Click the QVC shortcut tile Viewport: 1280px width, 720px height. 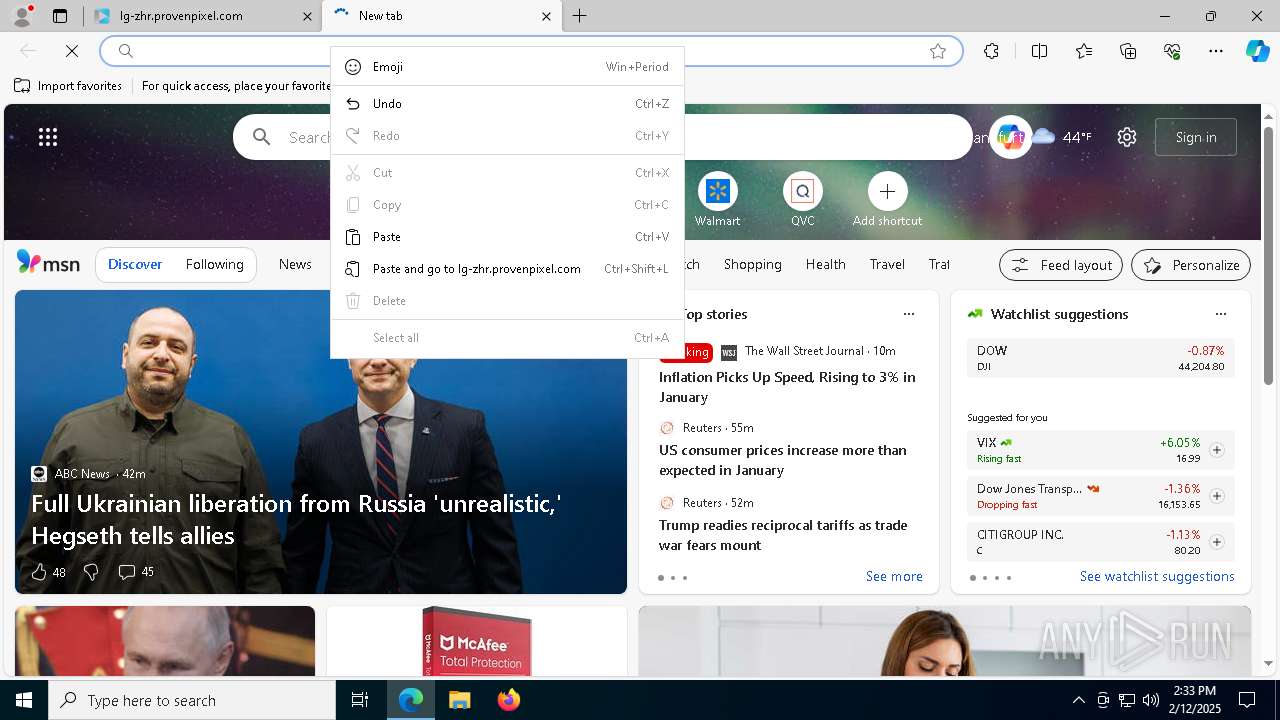click(x=802, y=199)
